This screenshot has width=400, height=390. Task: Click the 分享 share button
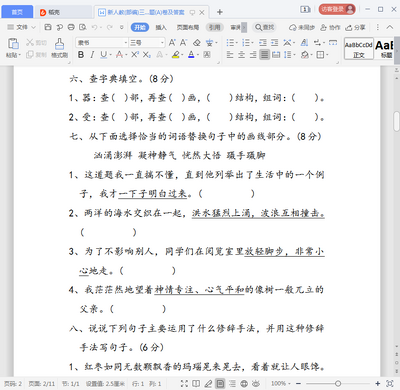coord(356,27)
